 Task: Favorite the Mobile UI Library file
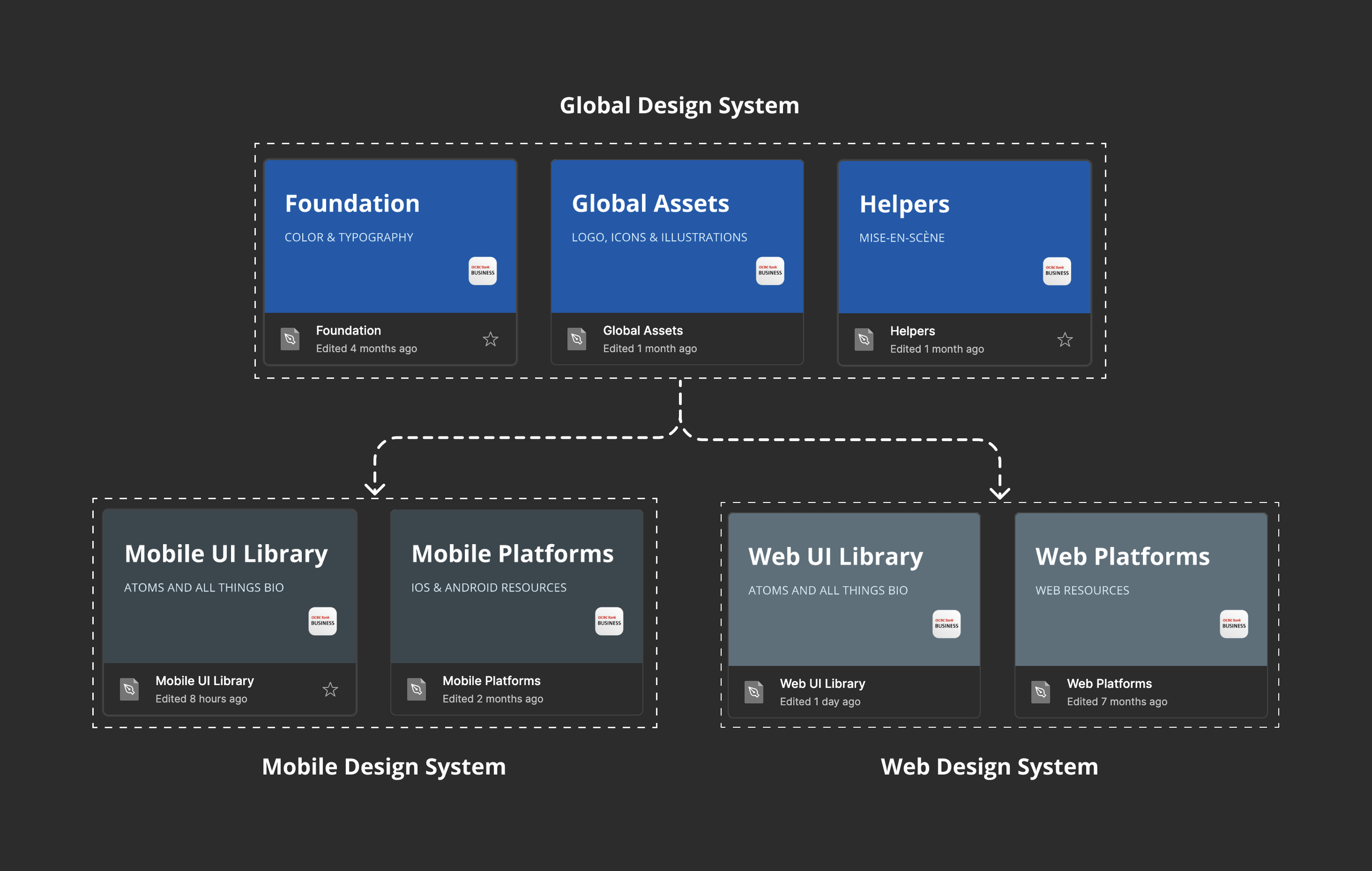coord(330,689)
